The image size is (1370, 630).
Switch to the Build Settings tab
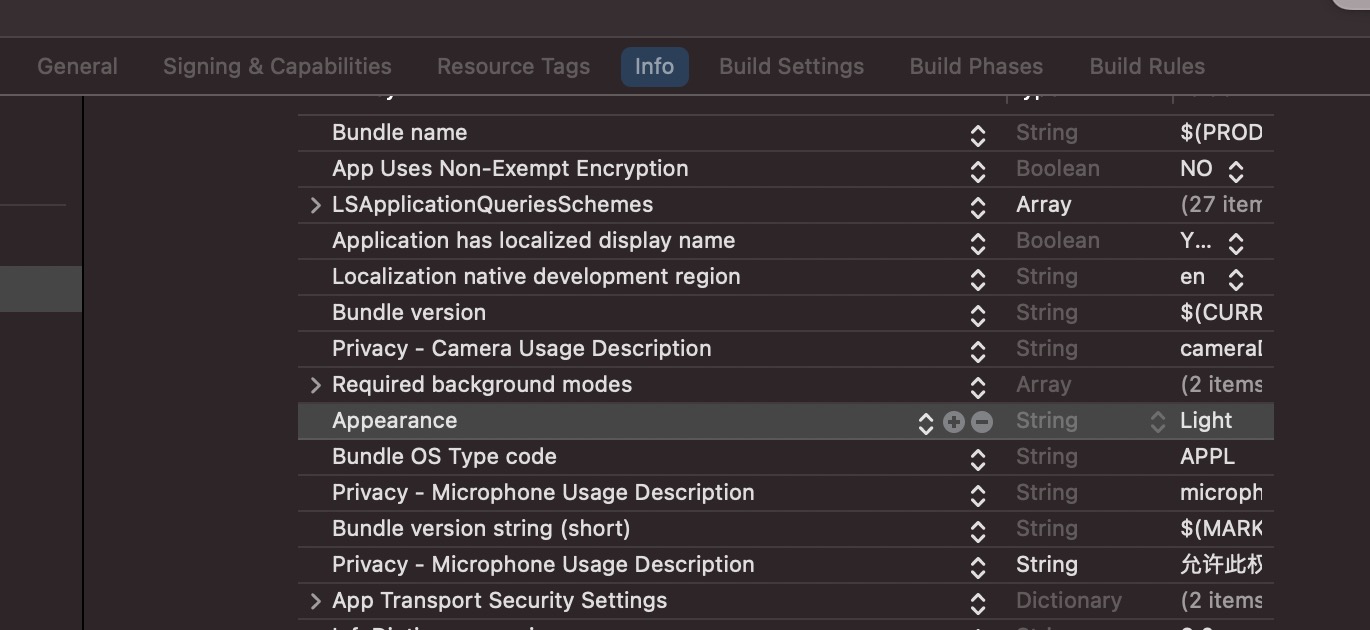point(791,67)
